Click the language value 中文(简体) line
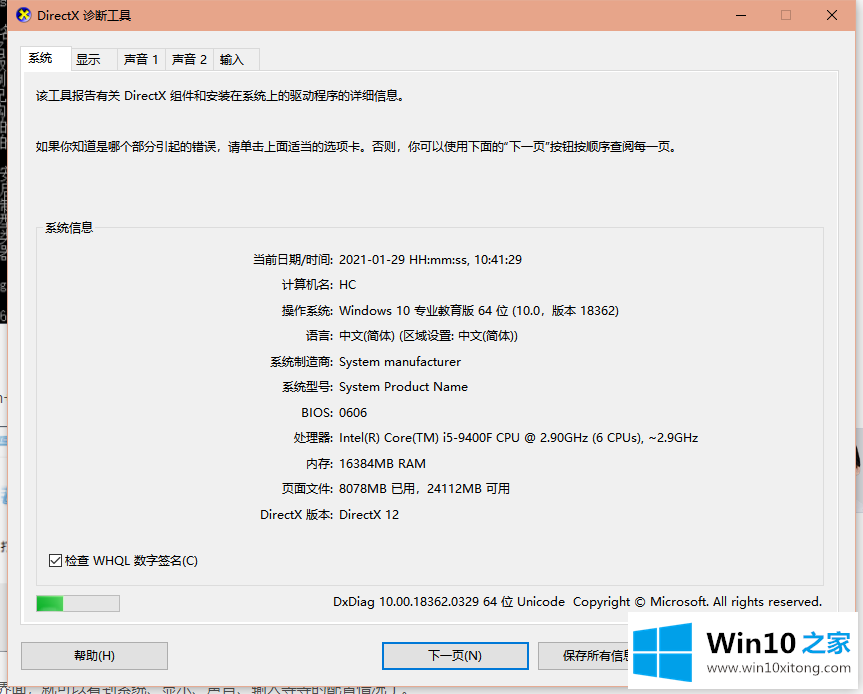 point(428,336)
